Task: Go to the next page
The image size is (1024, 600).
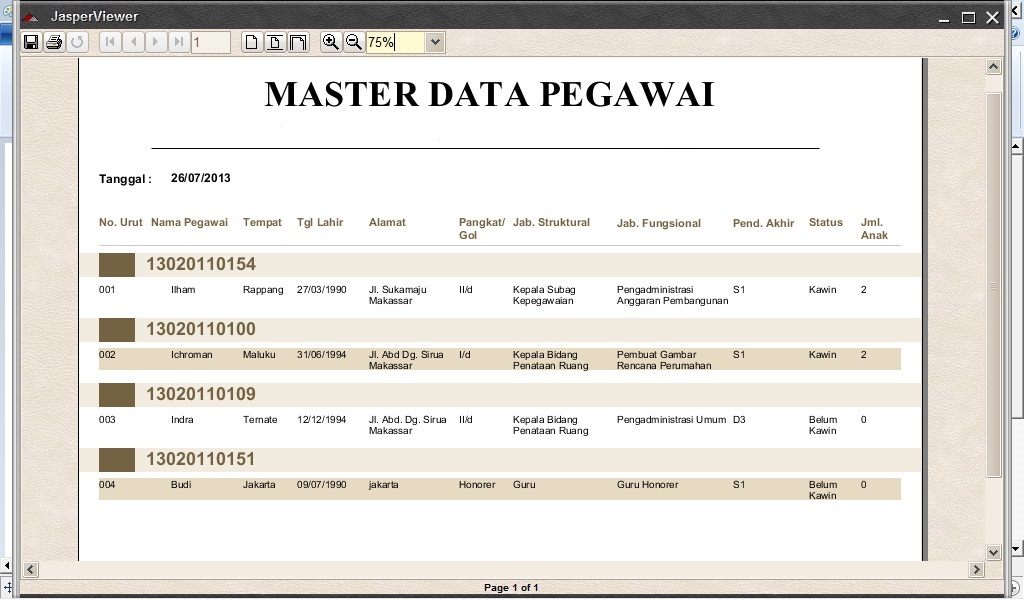Action: pyautogui.click(x=156, y=41)
